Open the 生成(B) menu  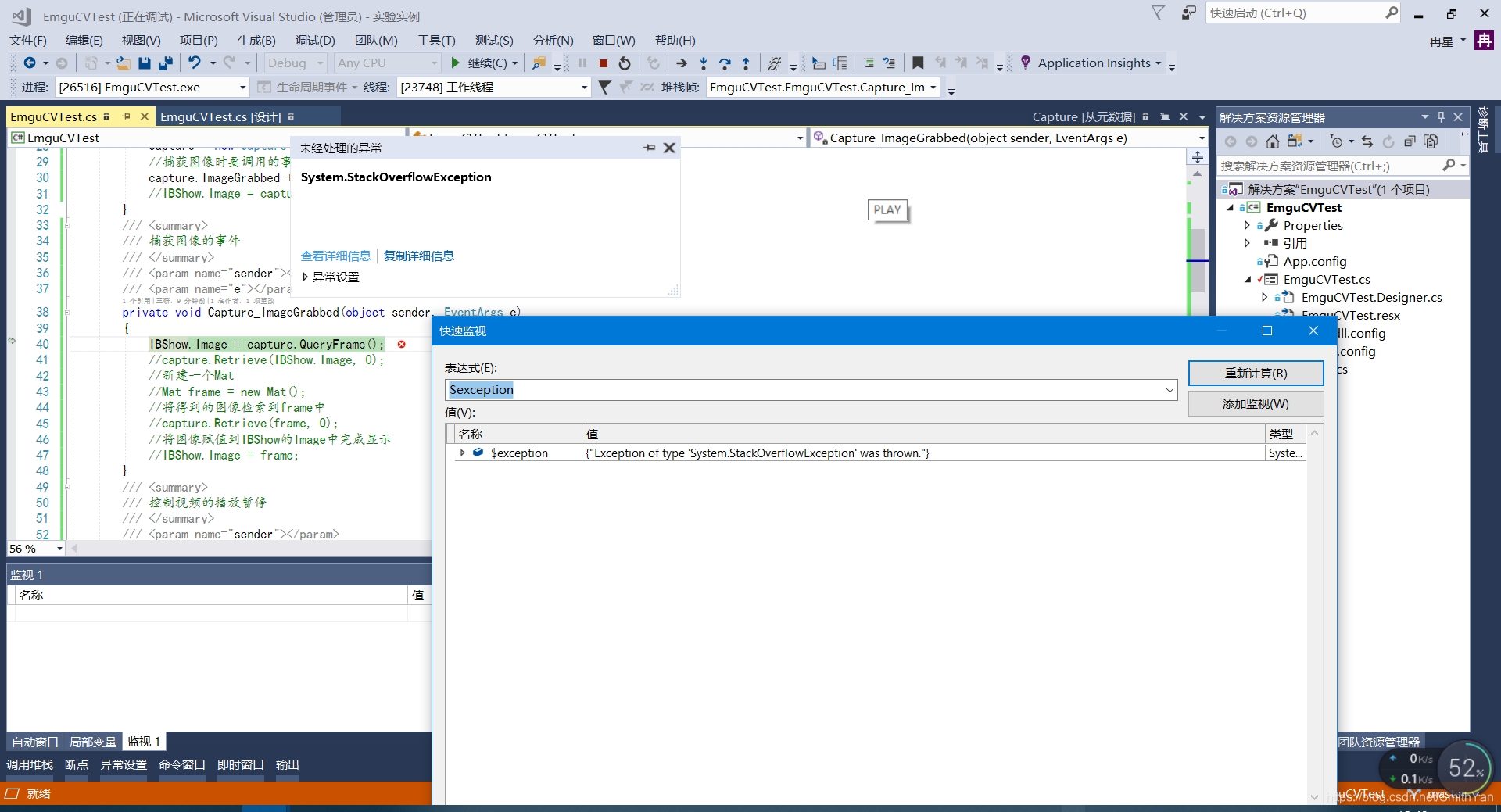256,41
